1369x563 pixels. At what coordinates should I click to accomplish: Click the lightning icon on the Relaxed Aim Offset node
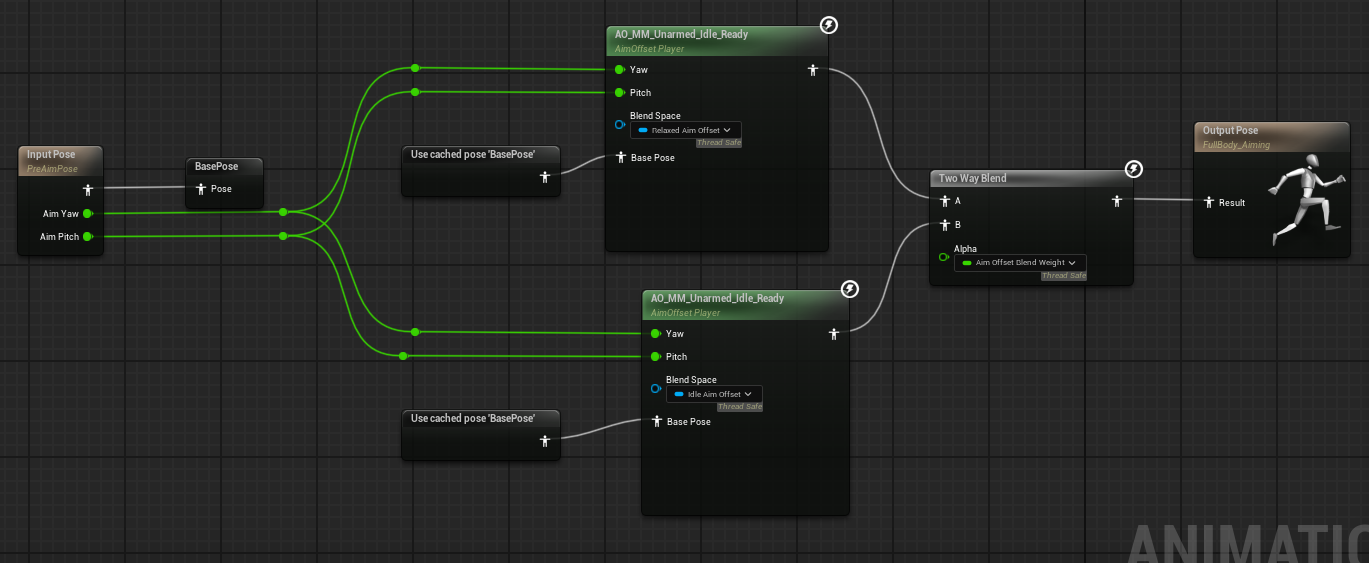[x=828, y=25]
